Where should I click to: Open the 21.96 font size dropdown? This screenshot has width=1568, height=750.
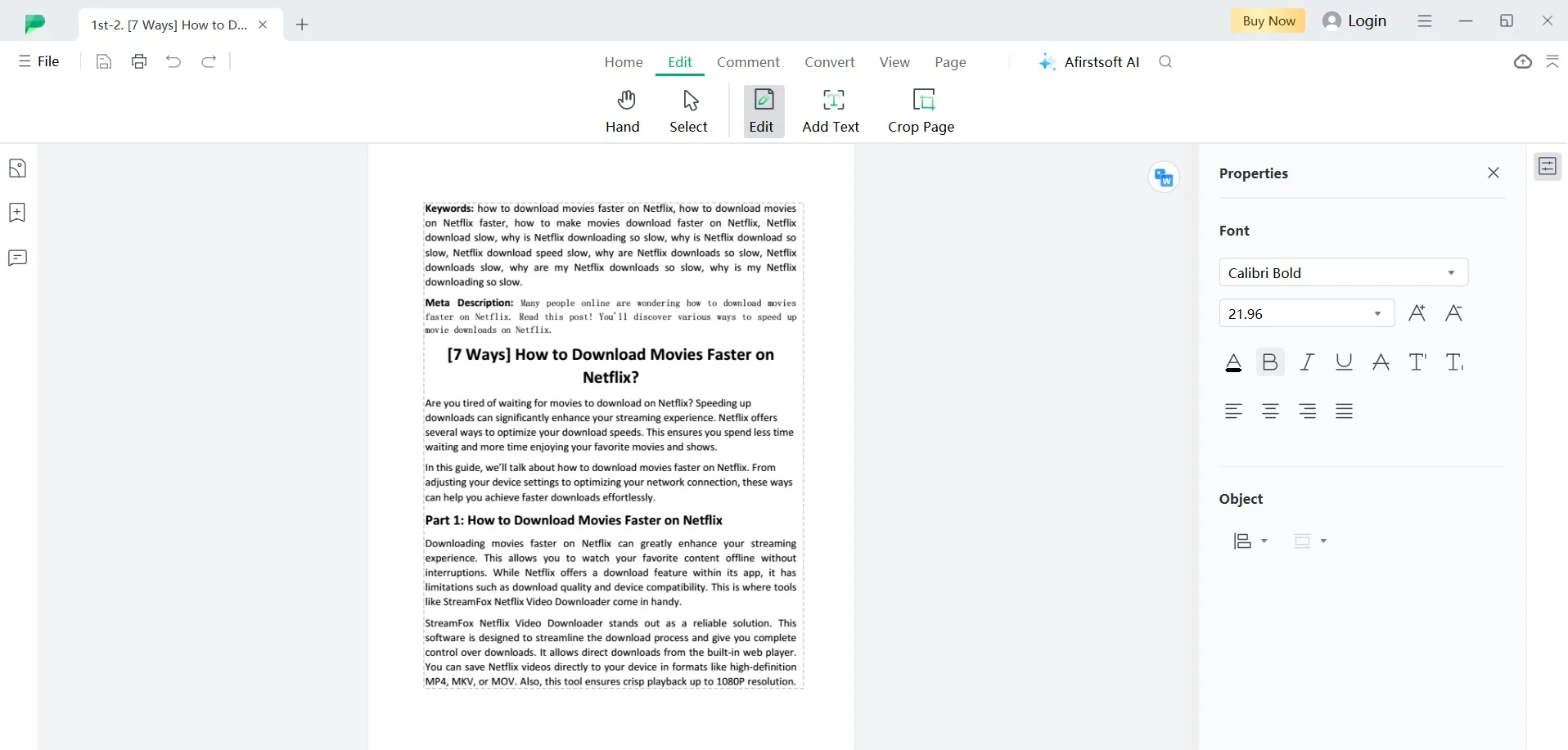click(x=1307, y=313)
